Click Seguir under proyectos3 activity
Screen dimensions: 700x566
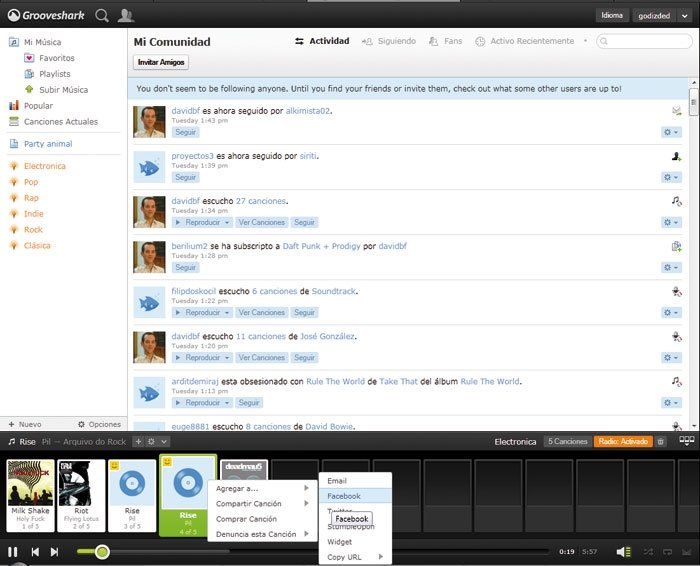pyautogui.click(x=185, y=177)
